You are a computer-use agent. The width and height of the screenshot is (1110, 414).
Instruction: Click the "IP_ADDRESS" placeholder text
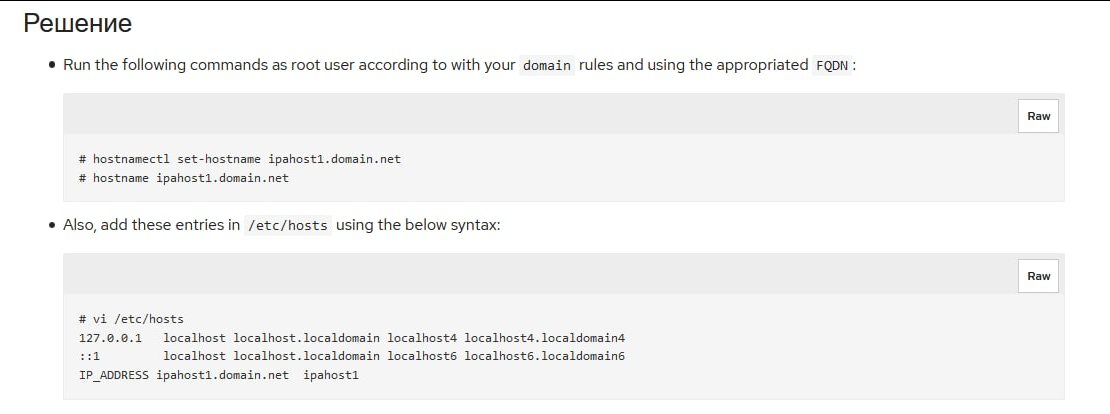coord(114,375)
